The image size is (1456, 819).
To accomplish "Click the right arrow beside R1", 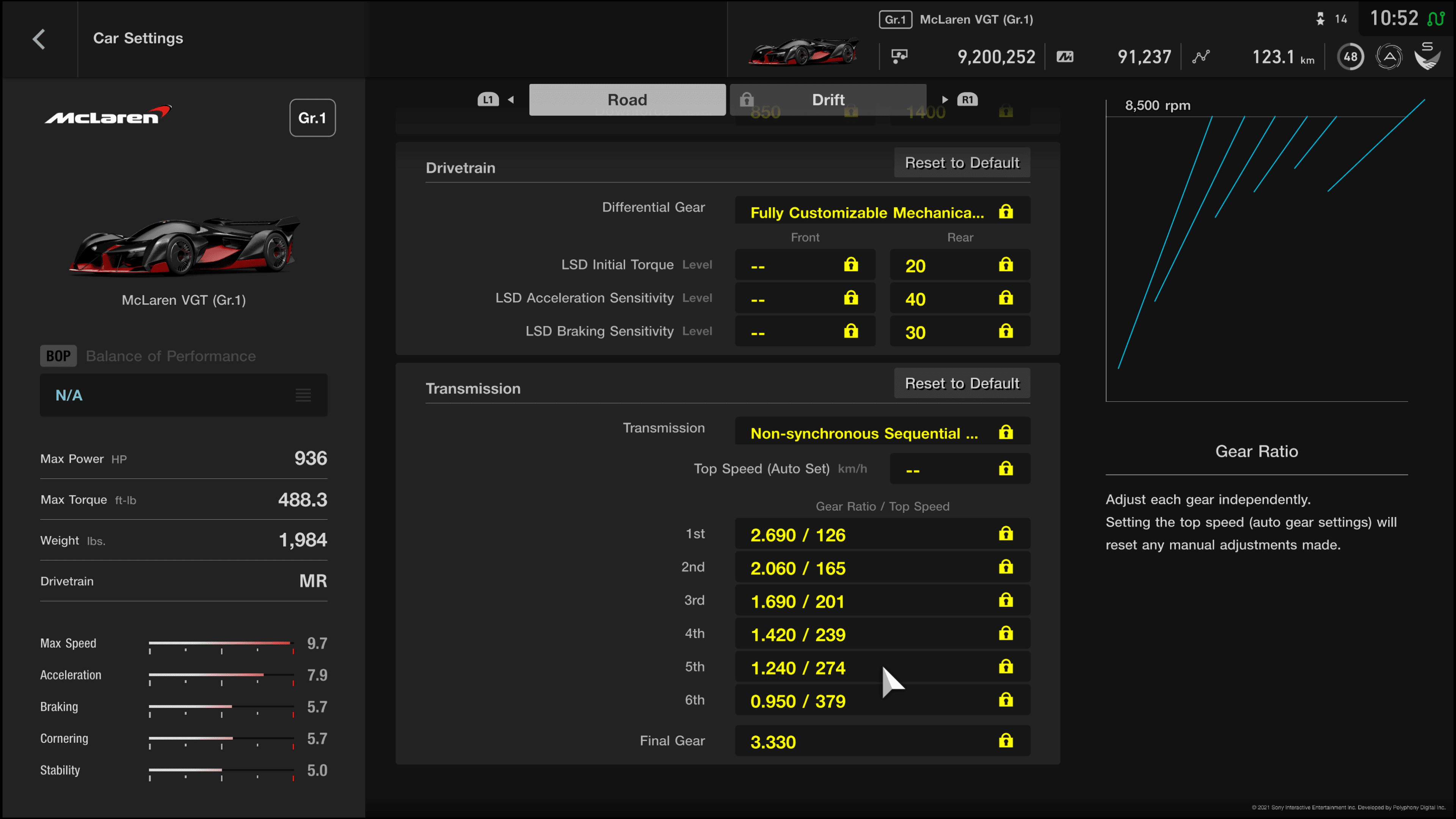I will point(945,99).
